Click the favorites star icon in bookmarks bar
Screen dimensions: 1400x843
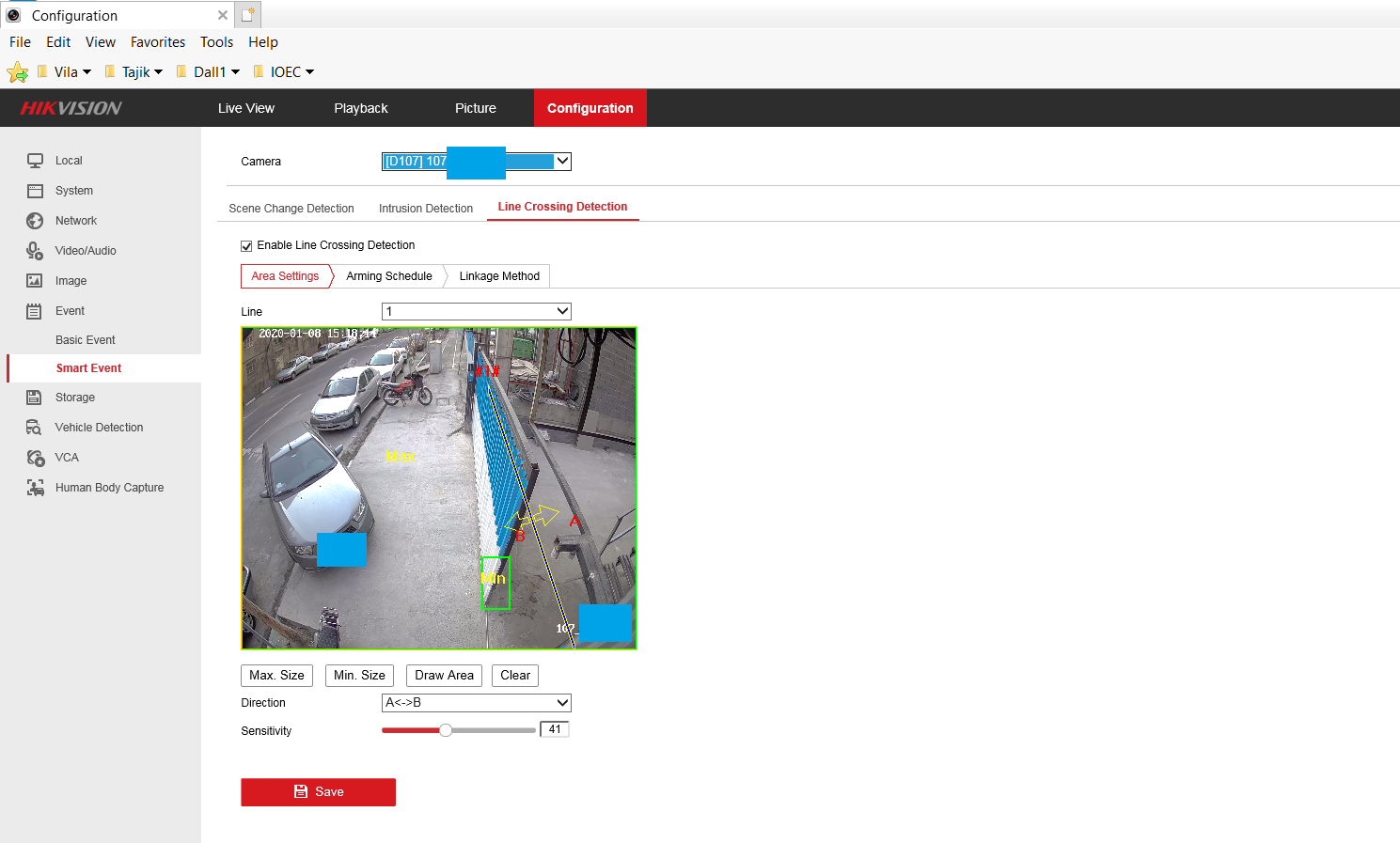click(x=17, y=72)
